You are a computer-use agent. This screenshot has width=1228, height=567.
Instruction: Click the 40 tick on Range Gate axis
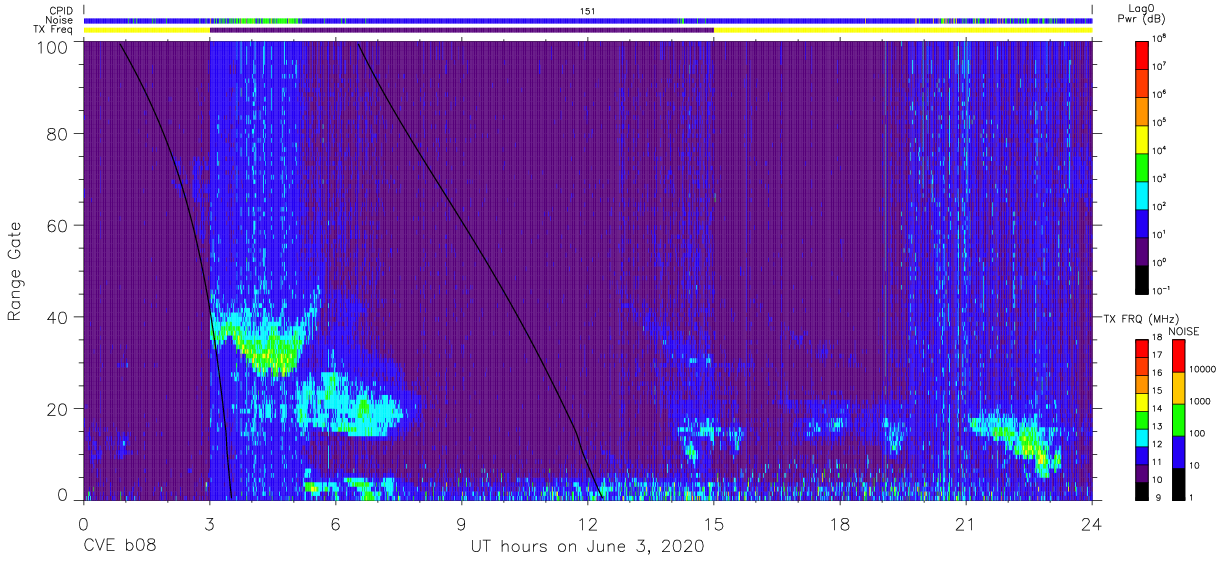tap(57, 317)
